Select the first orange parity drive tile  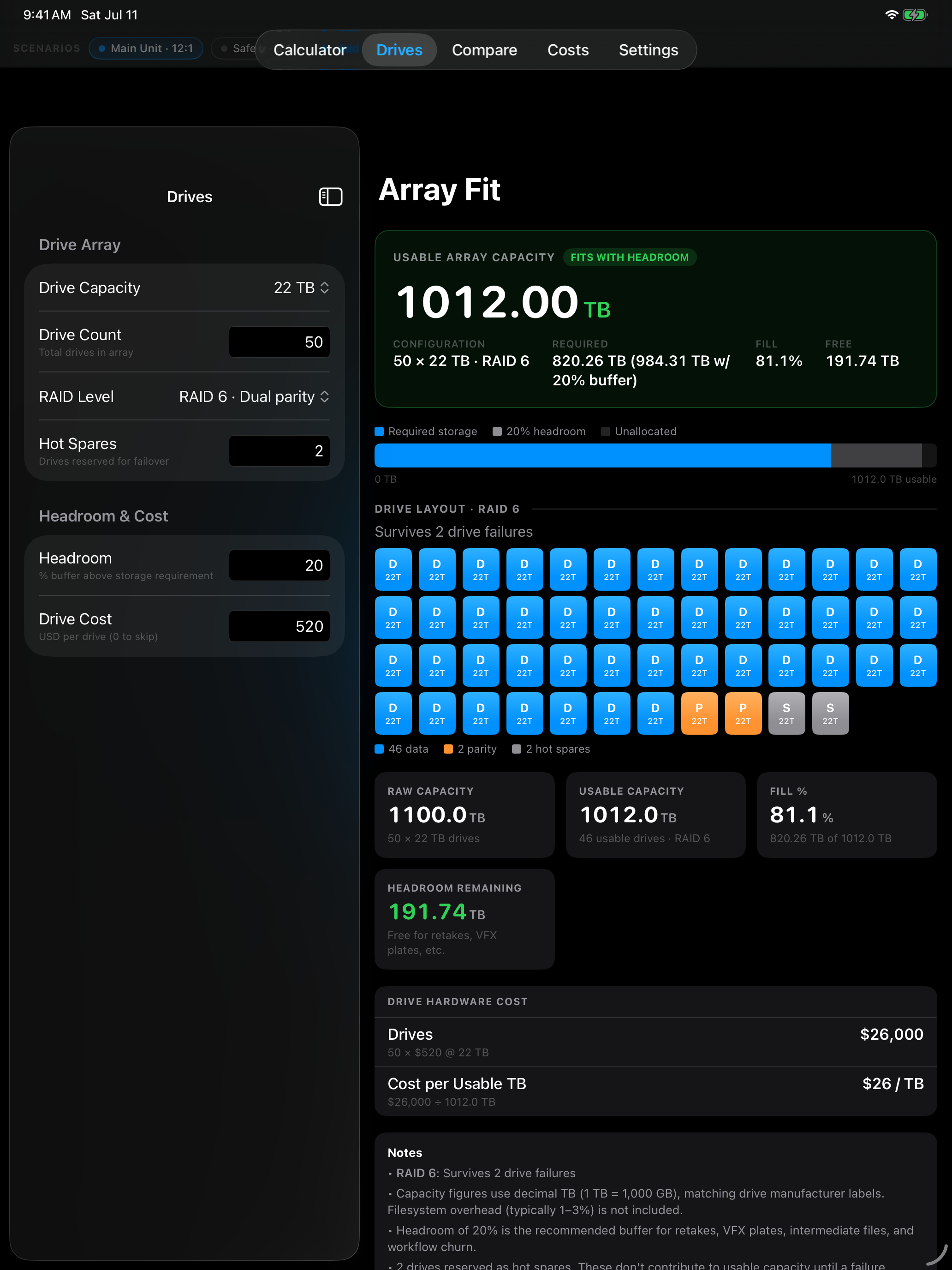click(699, 713)
